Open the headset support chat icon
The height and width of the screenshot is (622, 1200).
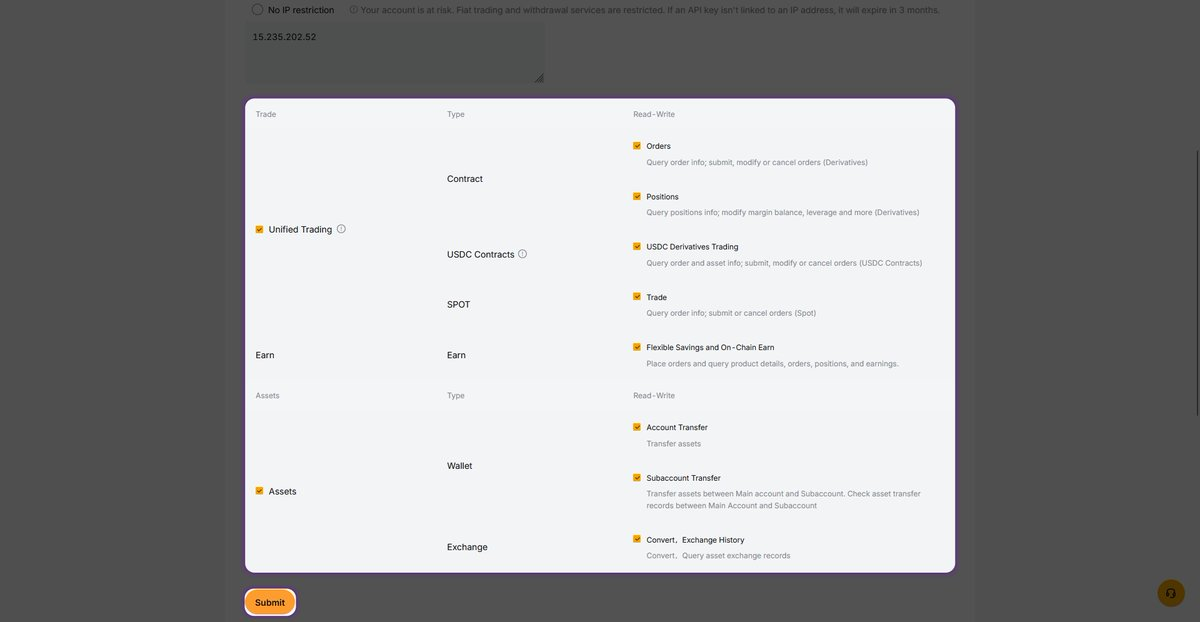click(x=1170, y=593)
